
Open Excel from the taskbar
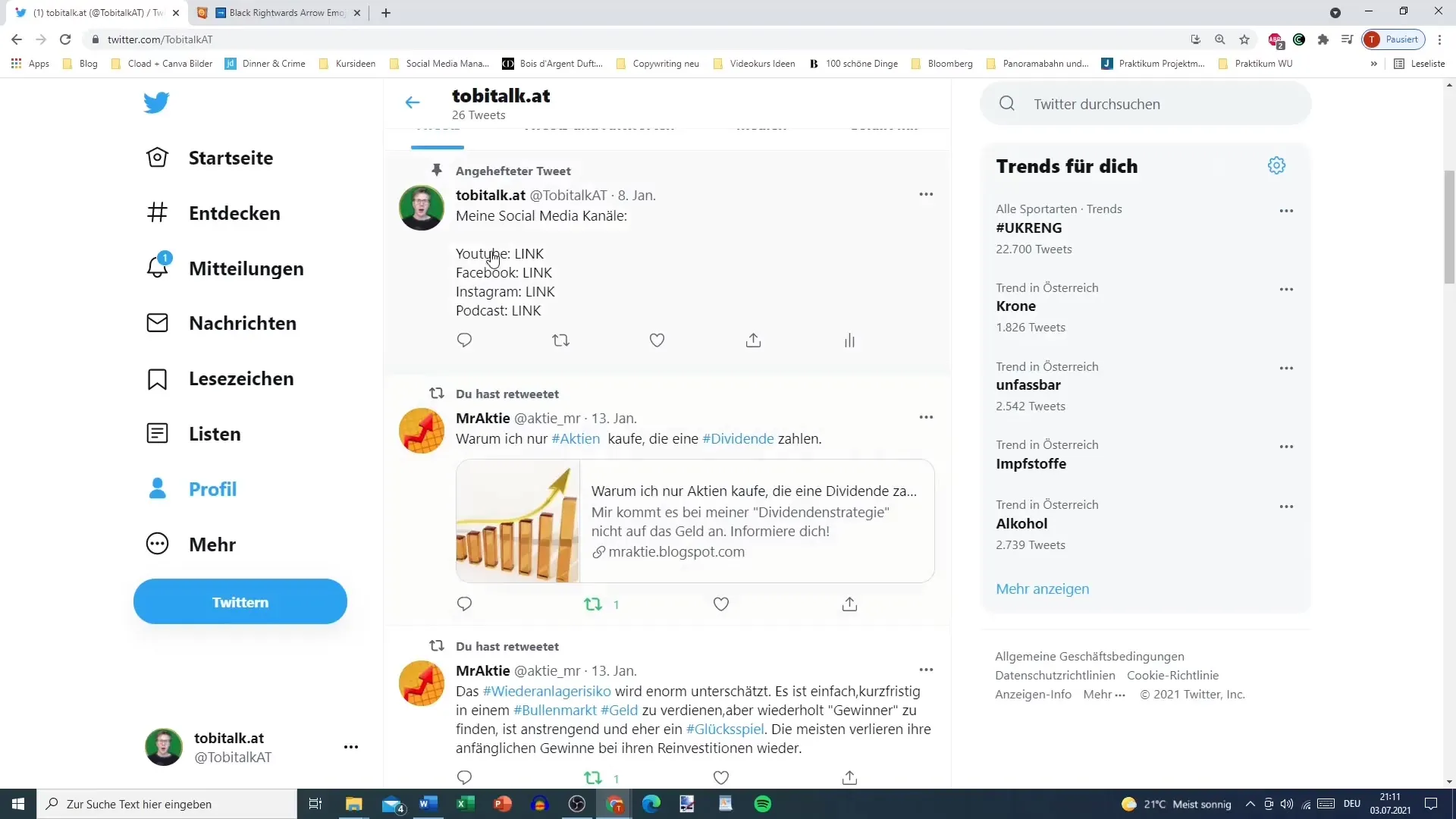[466, 804]
